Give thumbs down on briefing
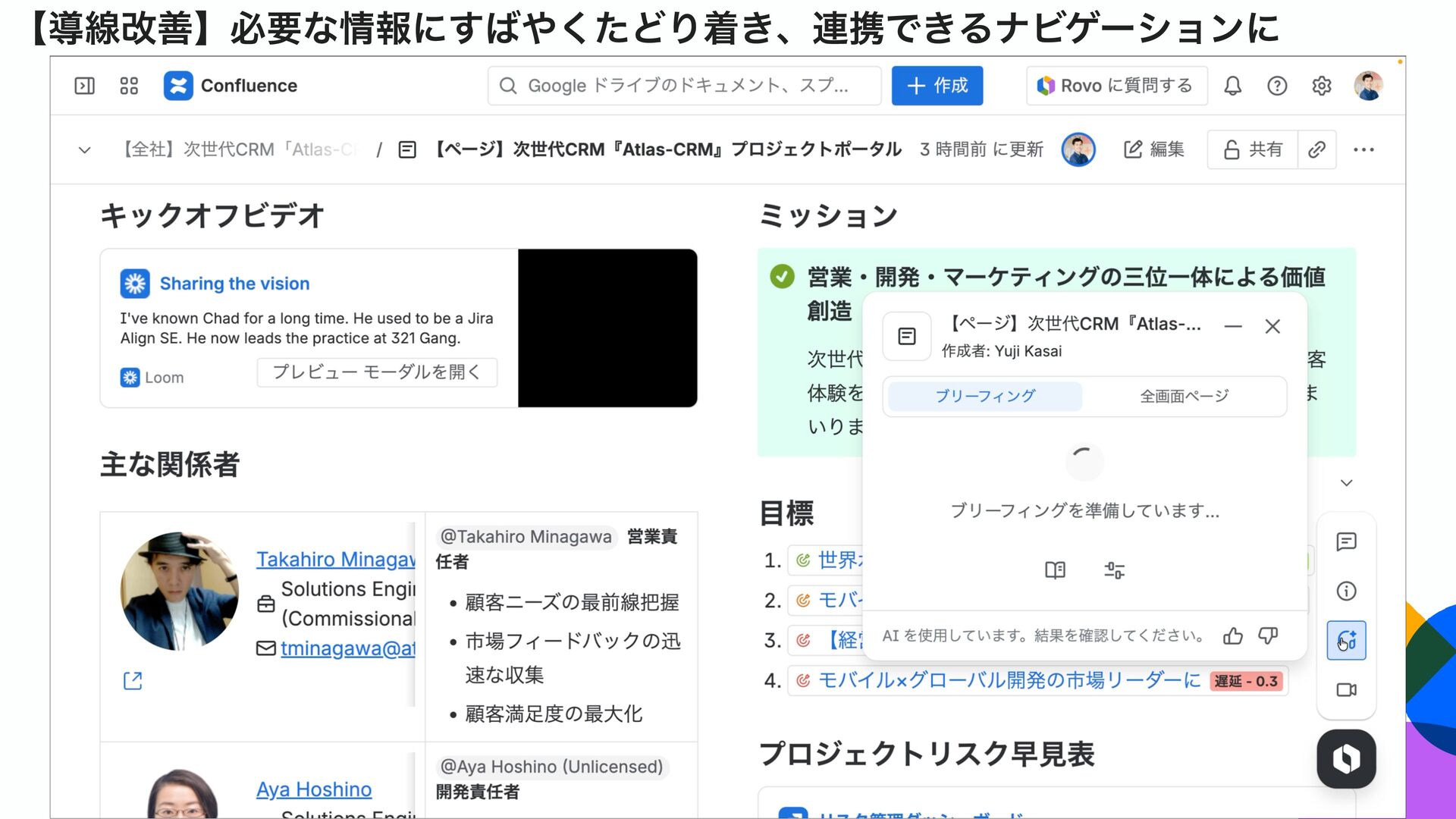 click(1268, 635)
